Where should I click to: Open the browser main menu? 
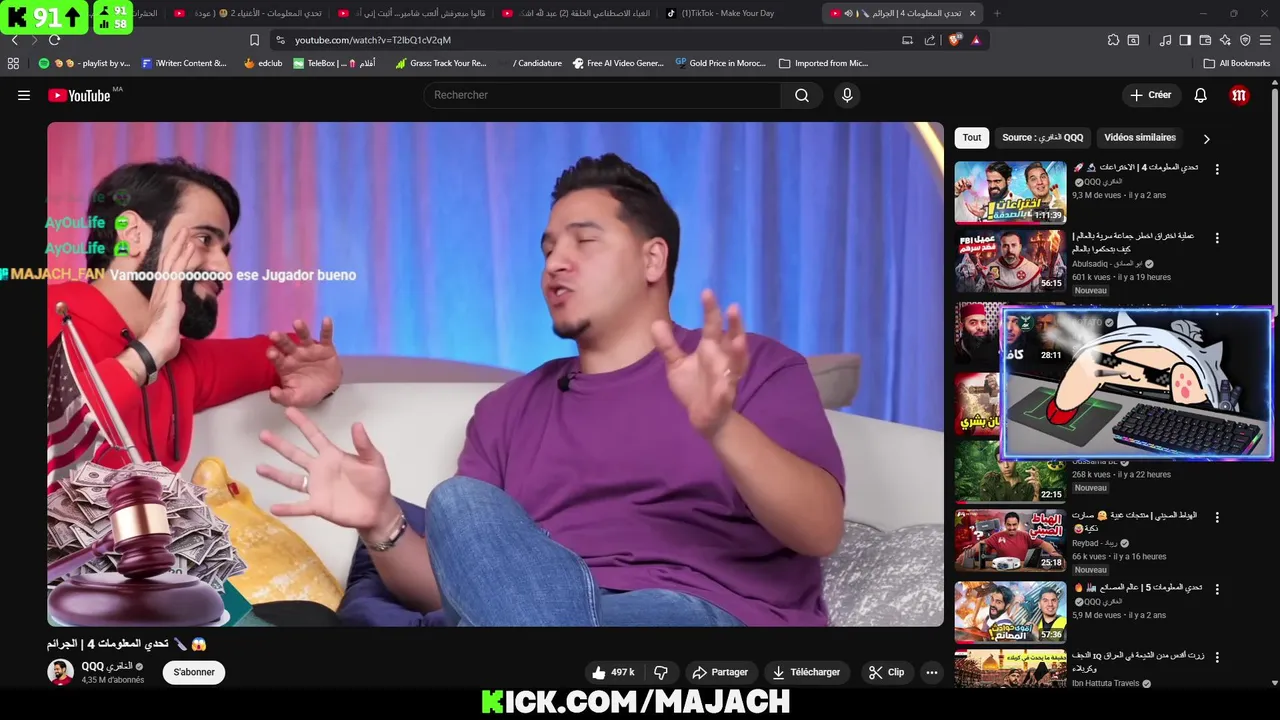coord(1266,40)
